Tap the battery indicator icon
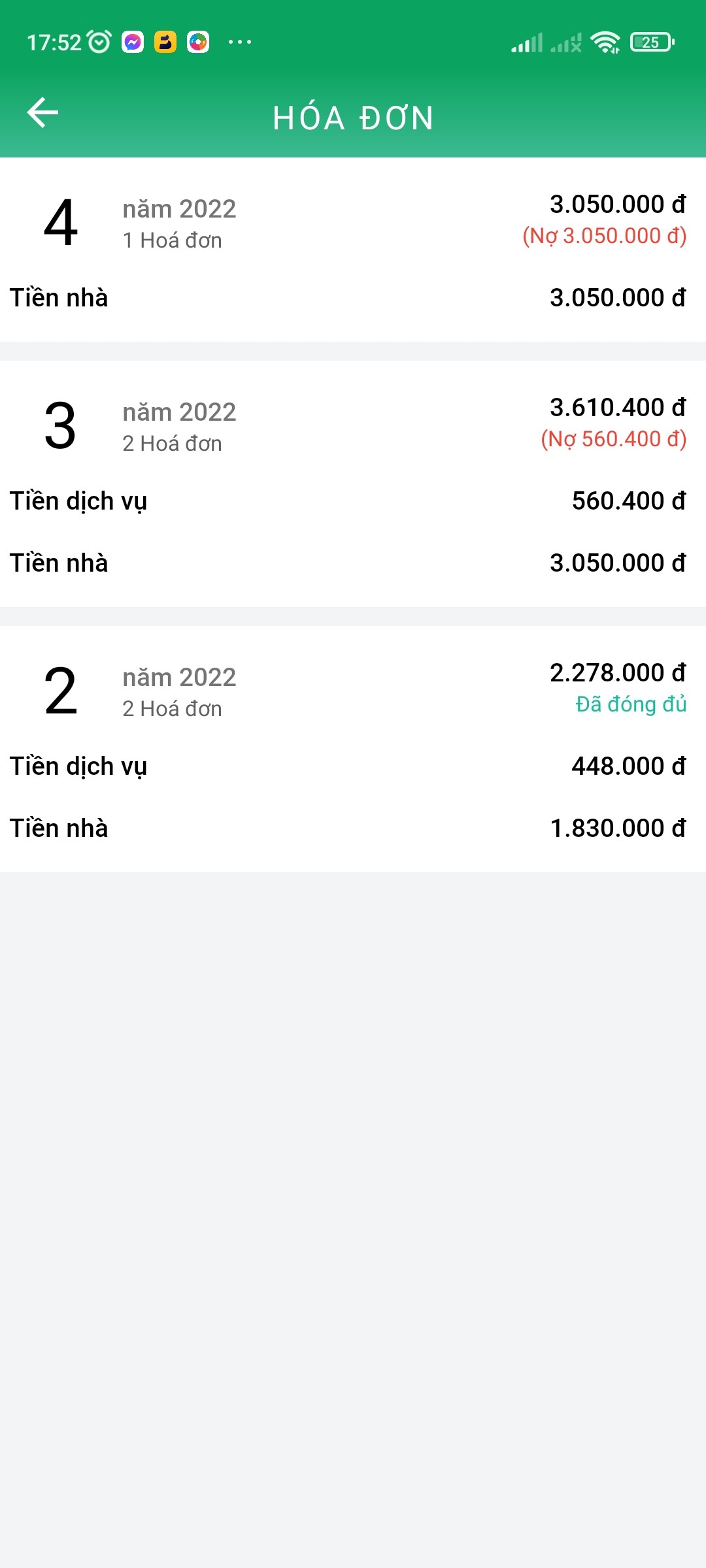The image size is (706, 1568). pos(652,42)
